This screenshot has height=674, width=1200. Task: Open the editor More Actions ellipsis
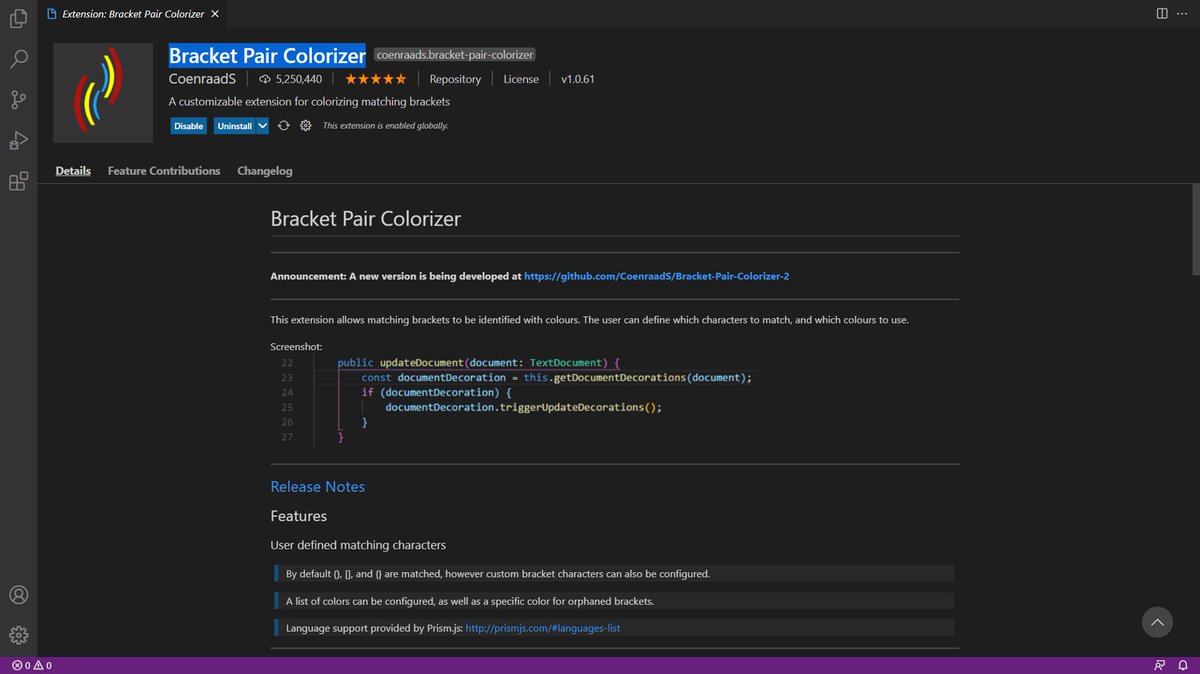click(x=1183, y=13)
